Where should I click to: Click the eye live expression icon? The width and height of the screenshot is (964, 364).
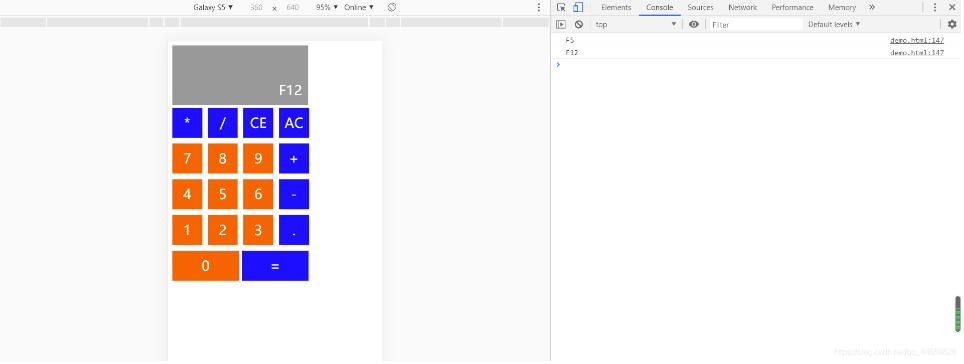click(x=693, y=25)
